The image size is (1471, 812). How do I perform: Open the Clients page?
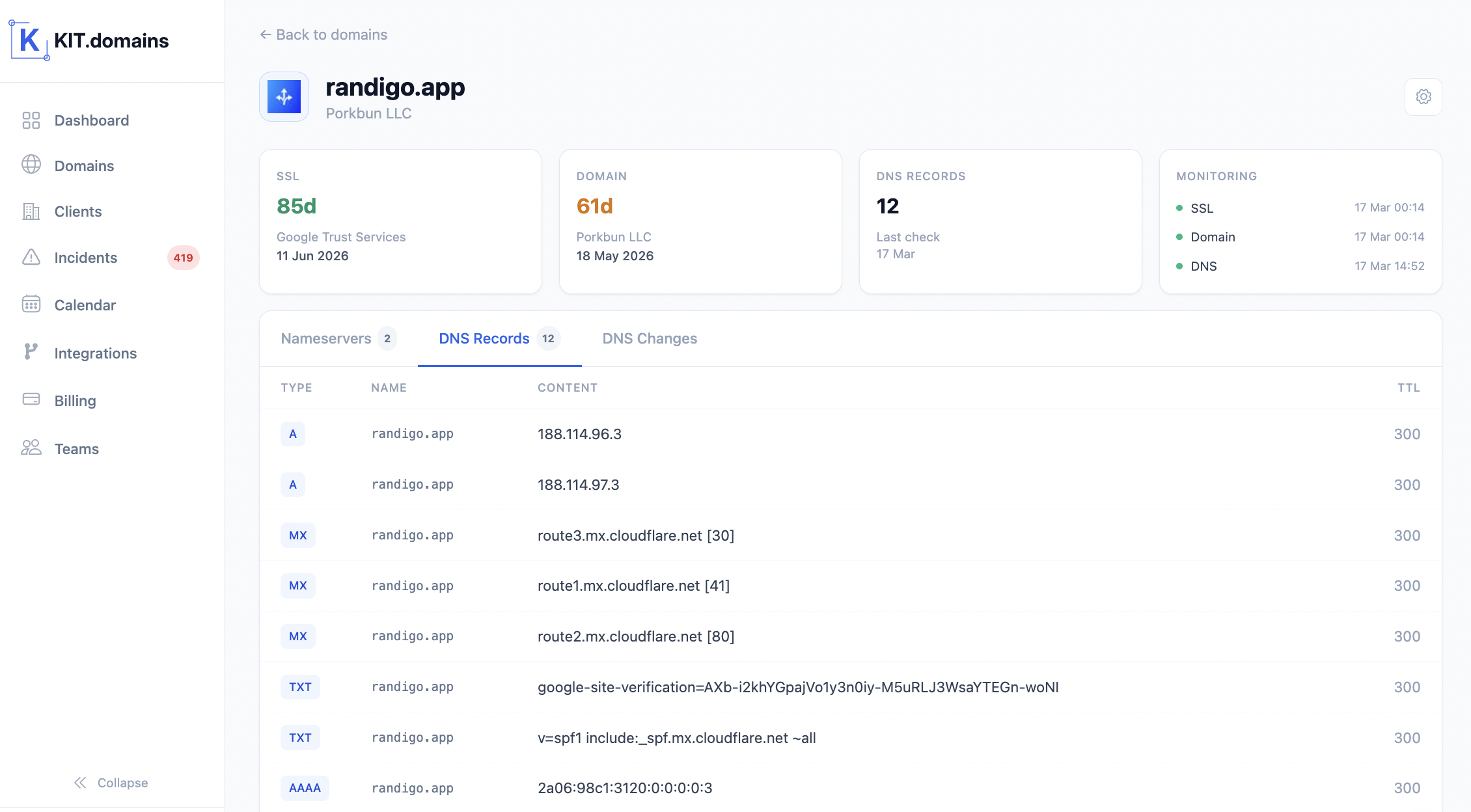(77, 211)
